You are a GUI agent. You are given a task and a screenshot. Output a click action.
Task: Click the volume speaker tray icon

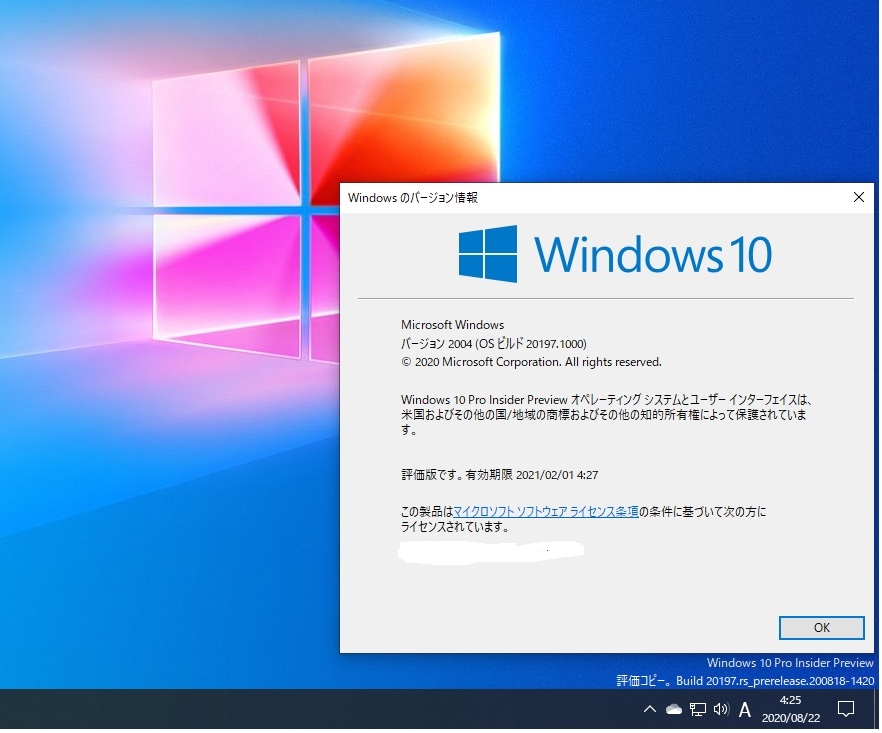pos(722,710)
